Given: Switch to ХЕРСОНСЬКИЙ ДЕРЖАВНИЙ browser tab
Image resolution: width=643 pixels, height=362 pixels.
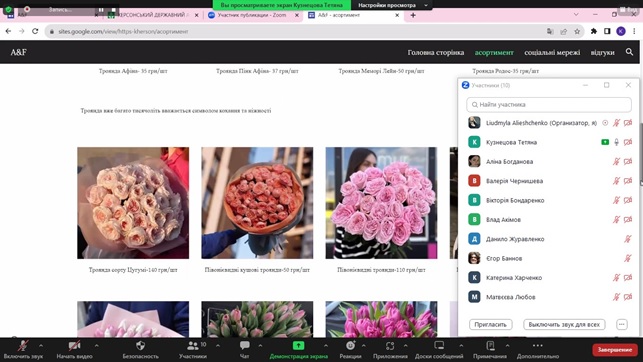Looking at the screenshot, I should [x=153, y=15].
